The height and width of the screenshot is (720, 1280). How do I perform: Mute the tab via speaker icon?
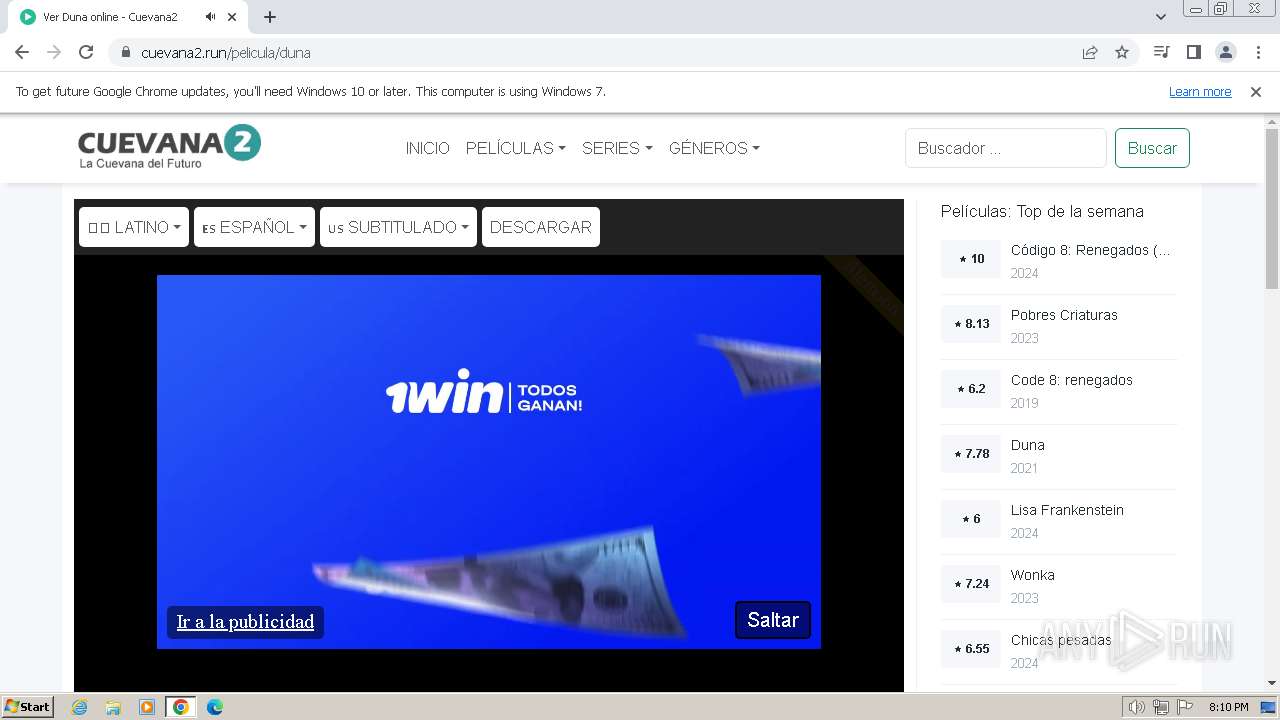point(211,17)
